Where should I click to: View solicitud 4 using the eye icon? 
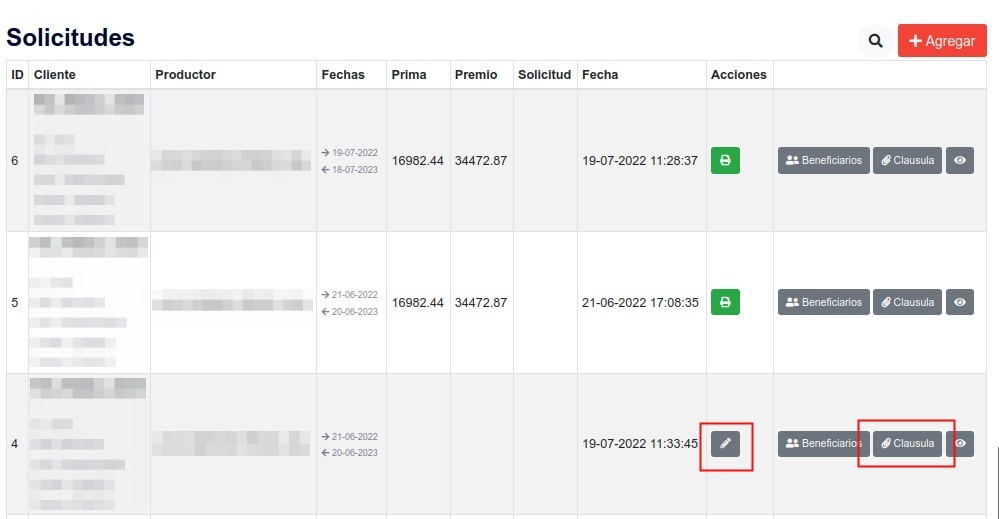[x=960, y=443]
